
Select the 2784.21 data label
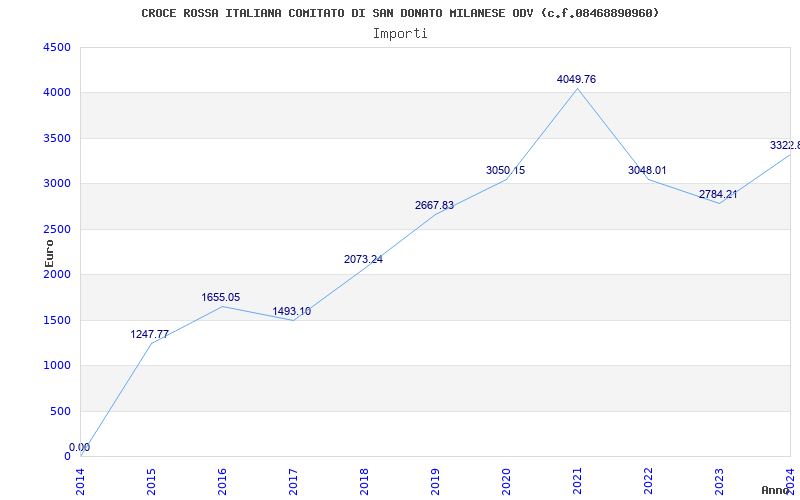click(718, 194)
